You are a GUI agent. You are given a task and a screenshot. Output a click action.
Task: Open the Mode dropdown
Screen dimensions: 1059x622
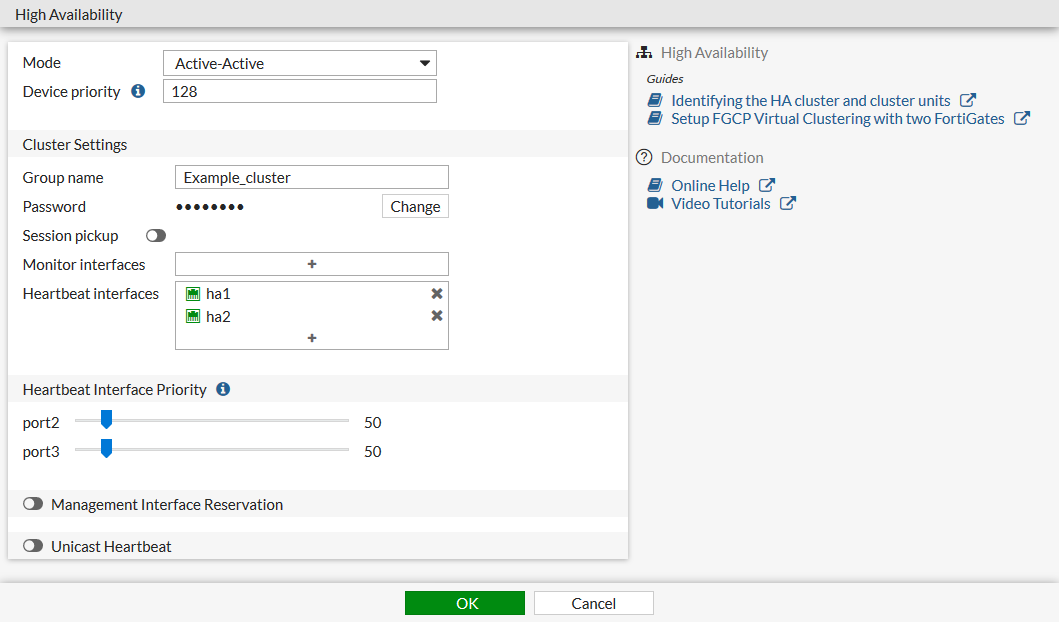tap(300, 63)
